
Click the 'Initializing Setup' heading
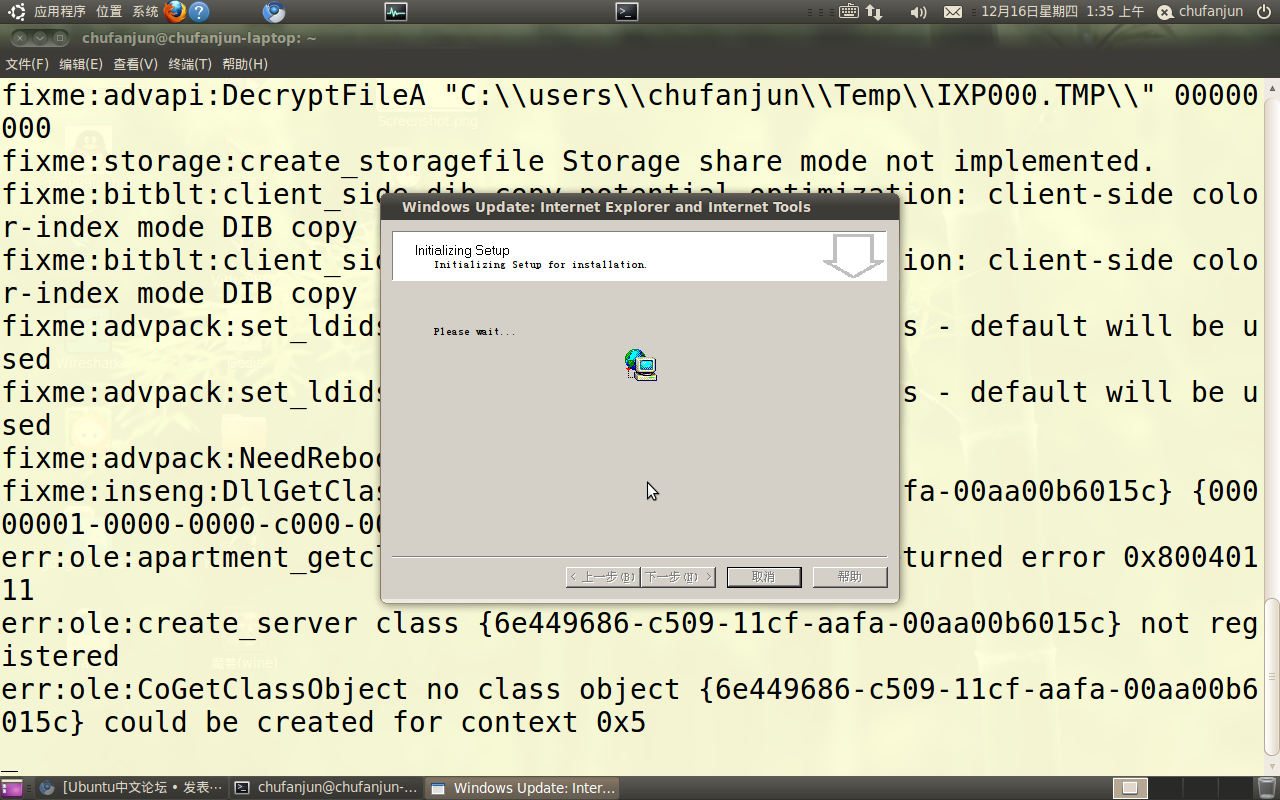(x=462, y=250)
